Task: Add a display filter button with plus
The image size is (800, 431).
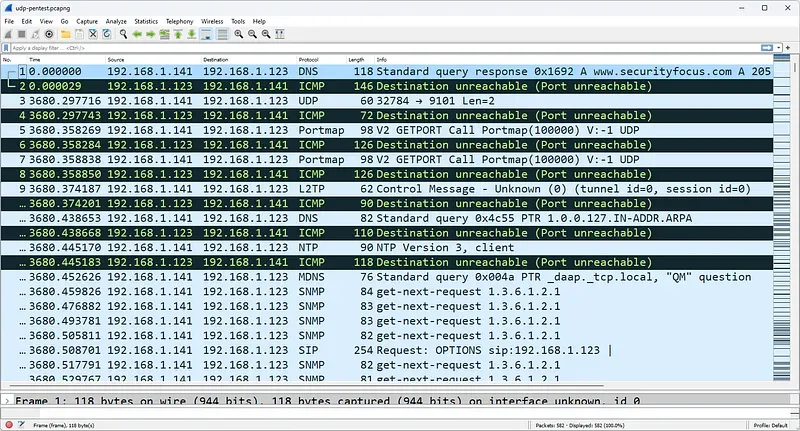Action: 788,47
